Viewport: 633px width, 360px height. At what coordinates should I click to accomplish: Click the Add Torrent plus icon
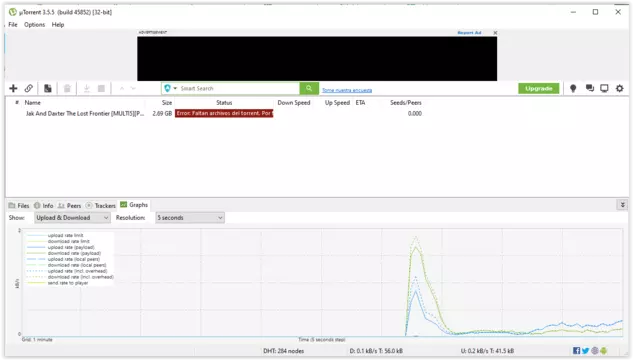click(x=13, y=88)
